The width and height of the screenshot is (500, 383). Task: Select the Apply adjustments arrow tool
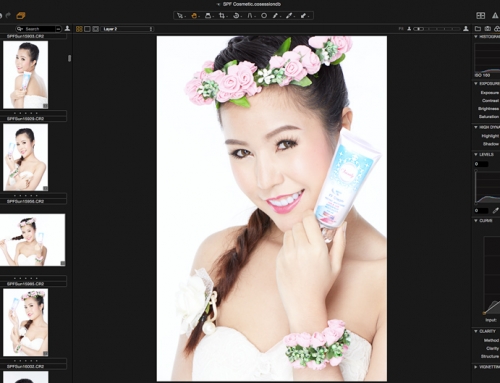304,16
